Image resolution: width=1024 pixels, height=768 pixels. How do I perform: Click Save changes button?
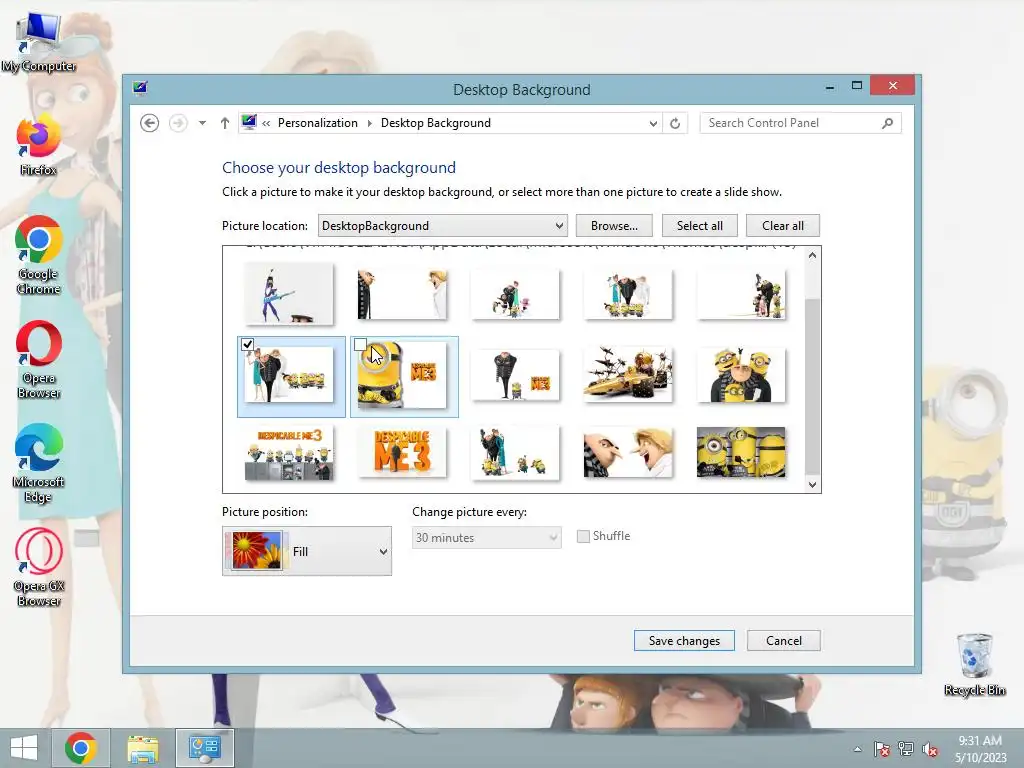(684, 641)
